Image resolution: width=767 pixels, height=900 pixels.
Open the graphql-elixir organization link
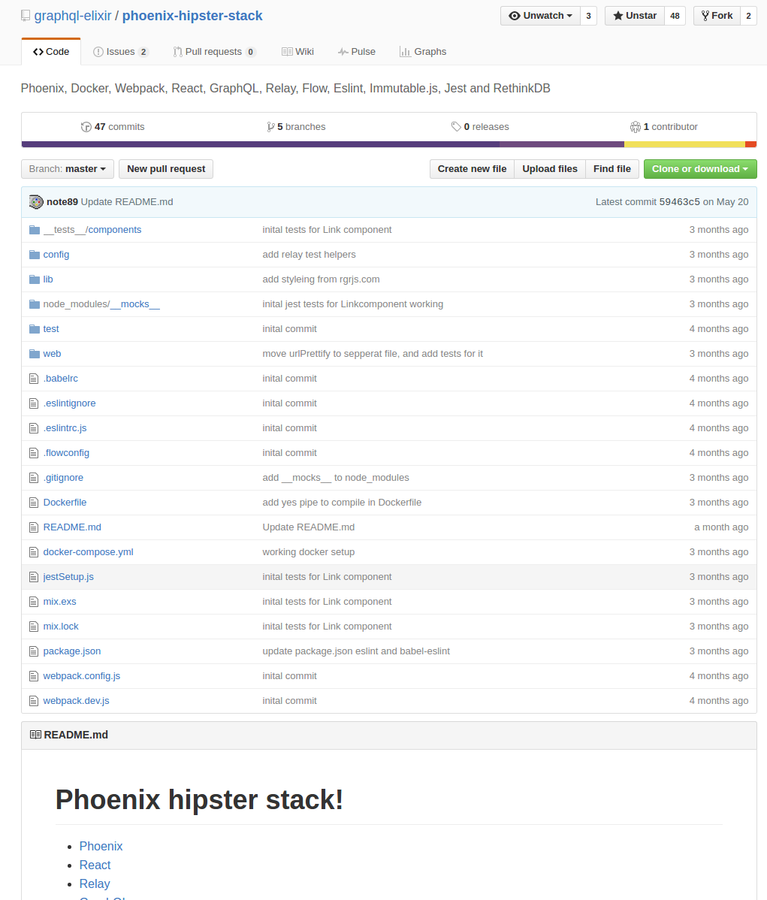click(x=73, y=15)
